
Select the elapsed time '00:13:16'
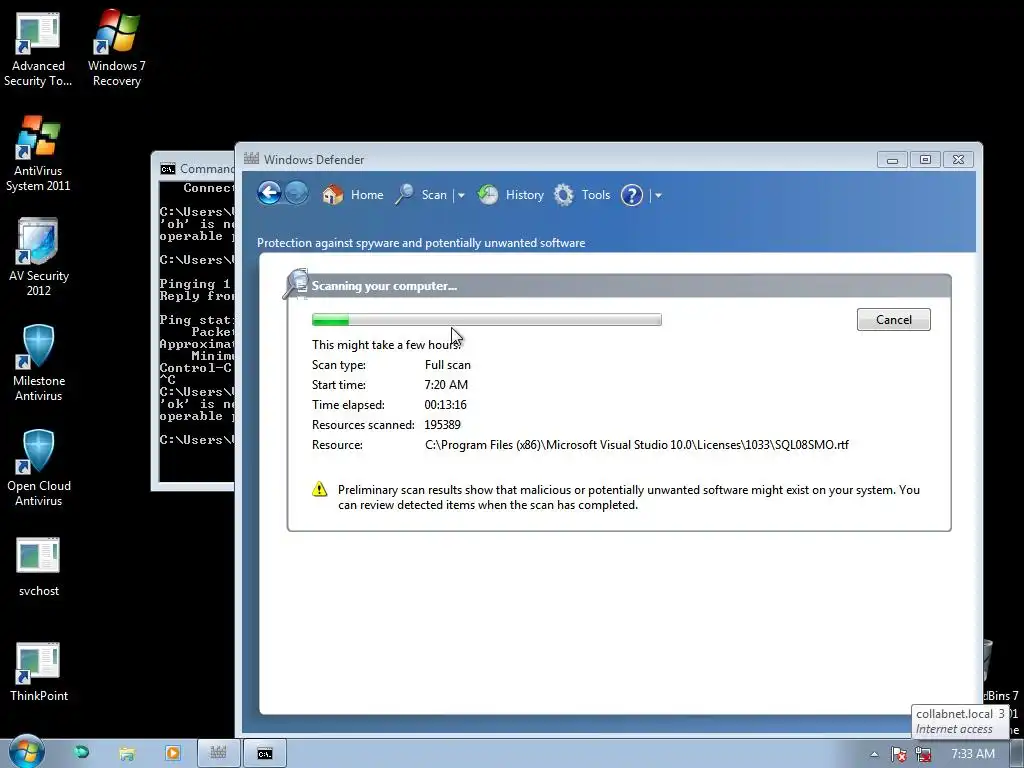pos(445,404)
